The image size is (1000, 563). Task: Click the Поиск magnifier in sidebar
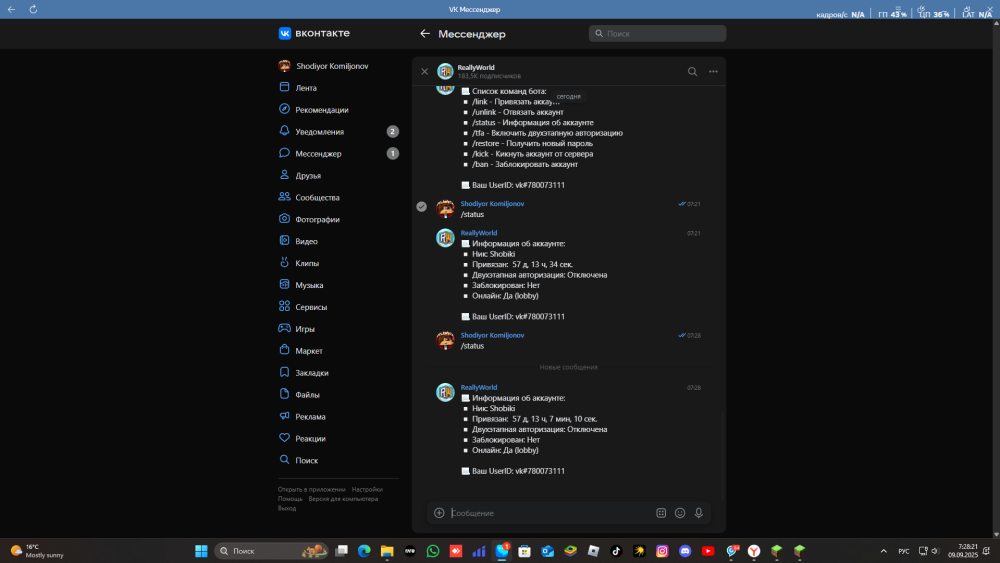tap(284, 460)
